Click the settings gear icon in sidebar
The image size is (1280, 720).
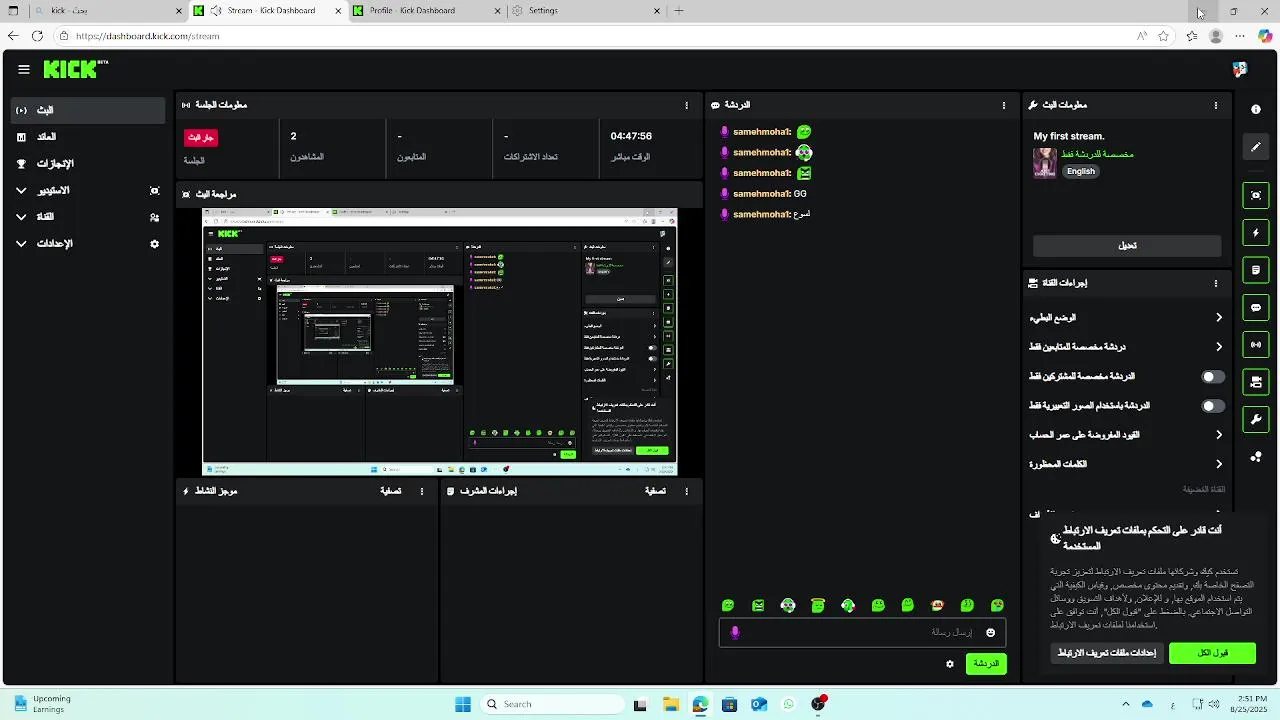coord(154,243)
